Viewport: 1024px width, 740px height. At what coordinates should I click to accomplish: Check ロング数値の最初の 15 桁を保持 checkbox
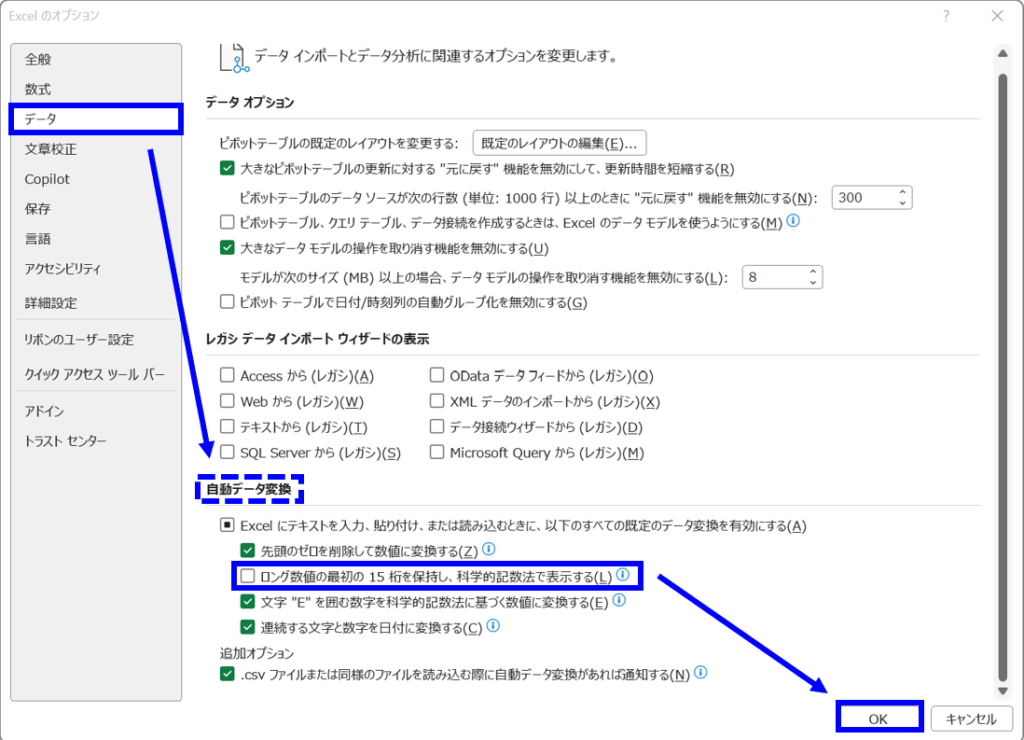(248, 576)
